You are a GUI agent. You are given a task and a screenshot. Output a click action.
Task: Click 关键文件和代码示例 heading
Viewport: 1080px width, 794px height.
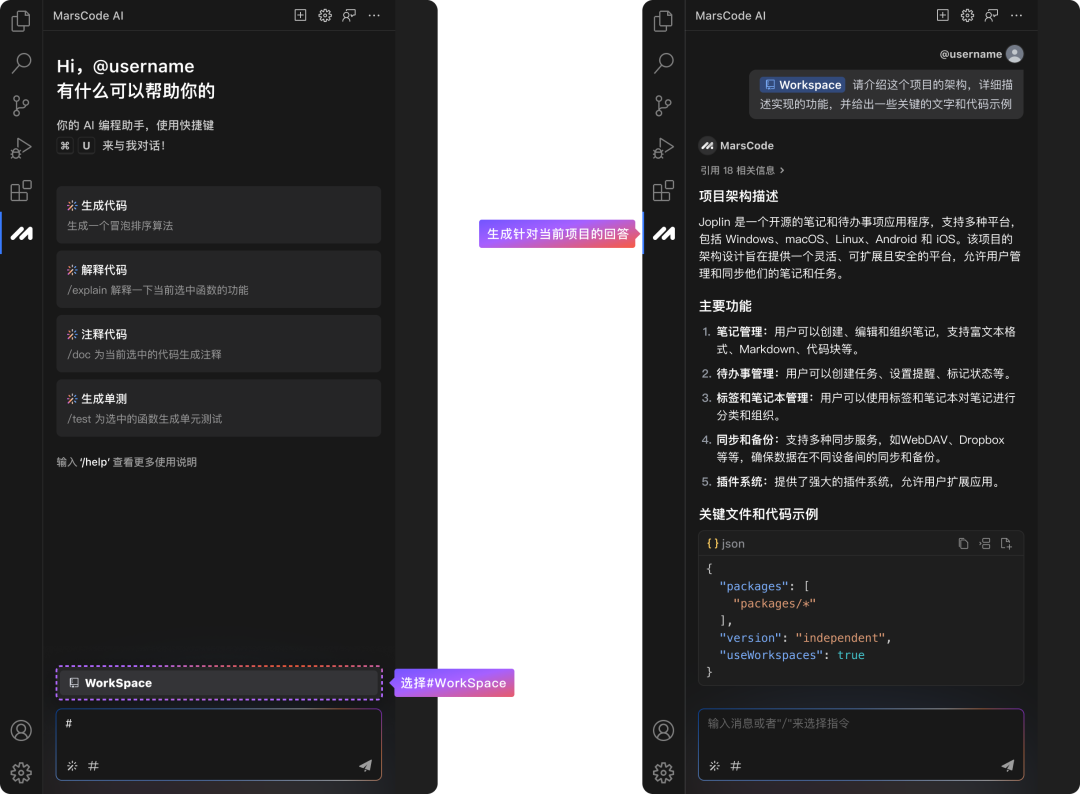(x=758, y=514)
